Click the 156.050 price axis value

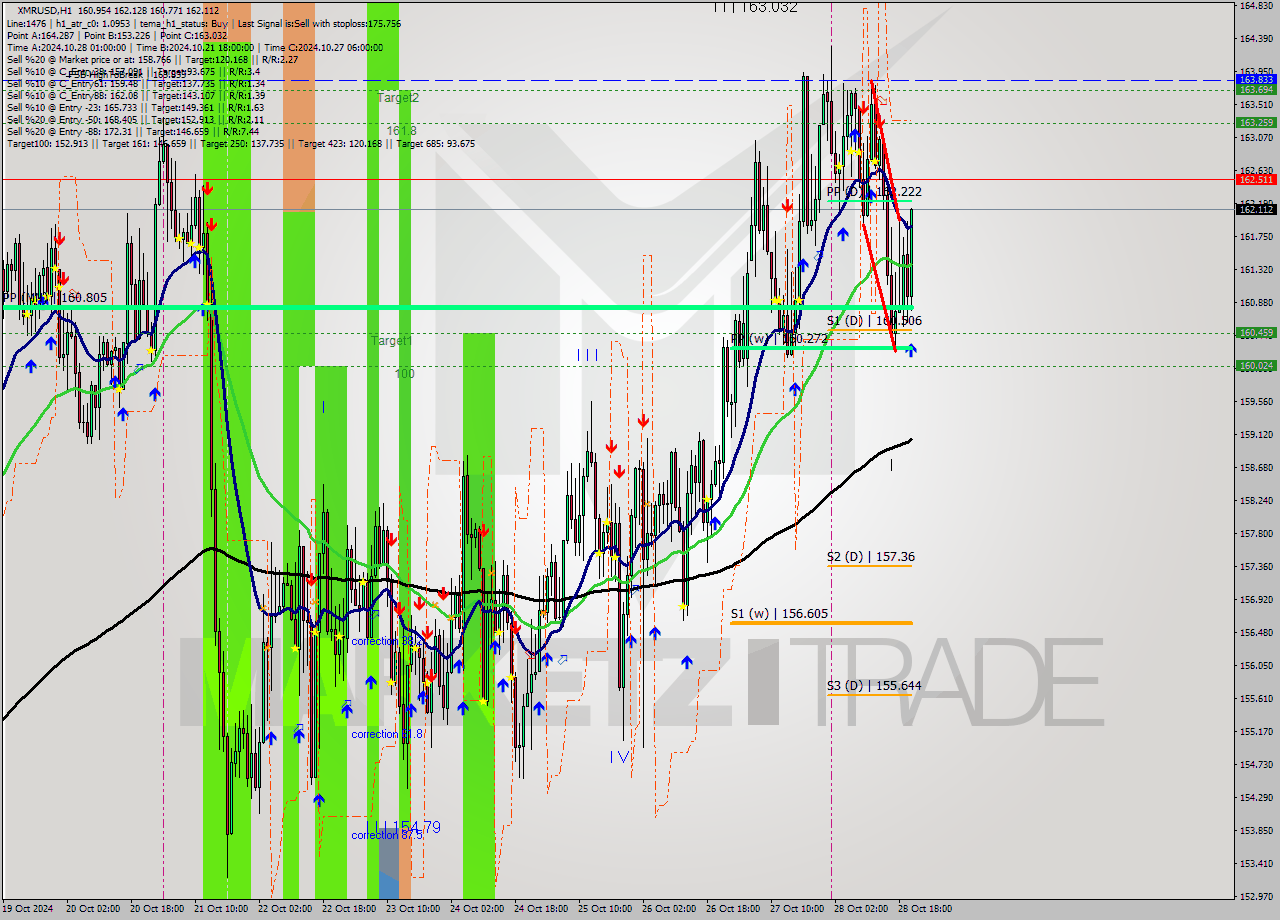[1255, 666]
